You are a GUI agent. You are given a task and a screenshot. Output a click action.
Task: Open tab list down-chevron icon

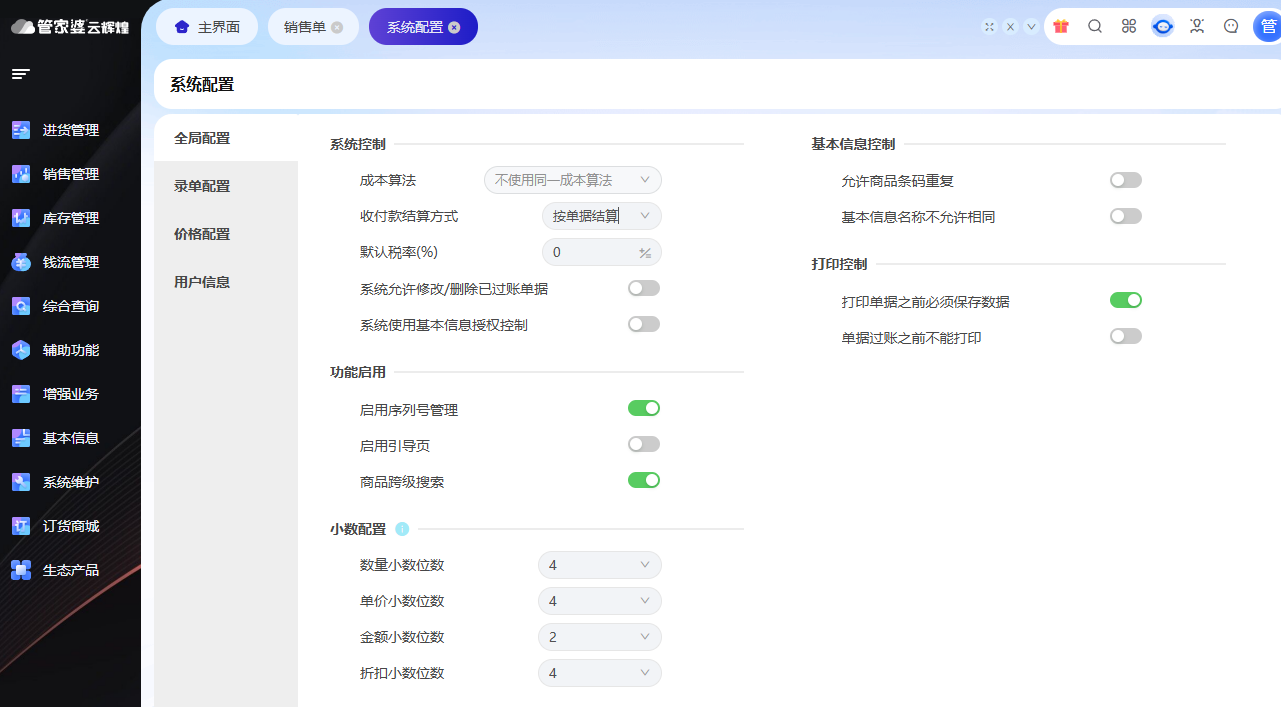pyautogui.click(x=1031, y=27)
